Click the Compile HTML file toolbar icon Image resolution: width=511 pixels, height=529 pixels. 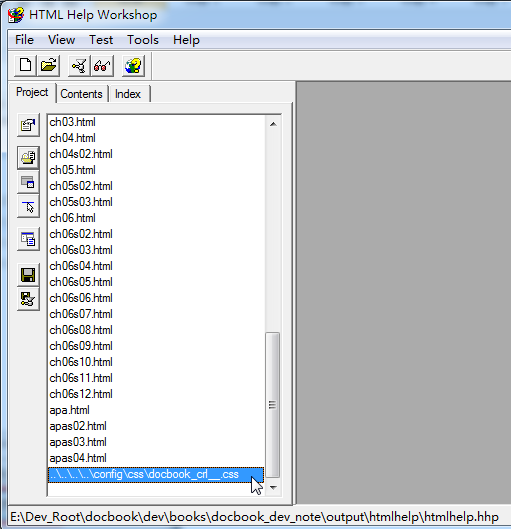79,65
